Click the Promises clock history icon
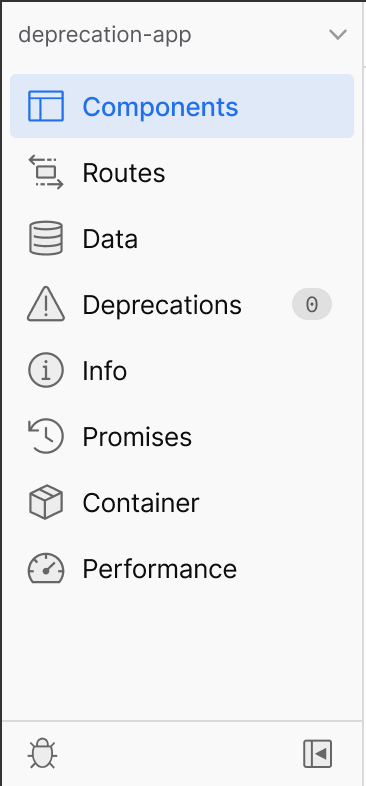Screen dimensions: 366x786 pyautogui.click(x=46, y=436)
